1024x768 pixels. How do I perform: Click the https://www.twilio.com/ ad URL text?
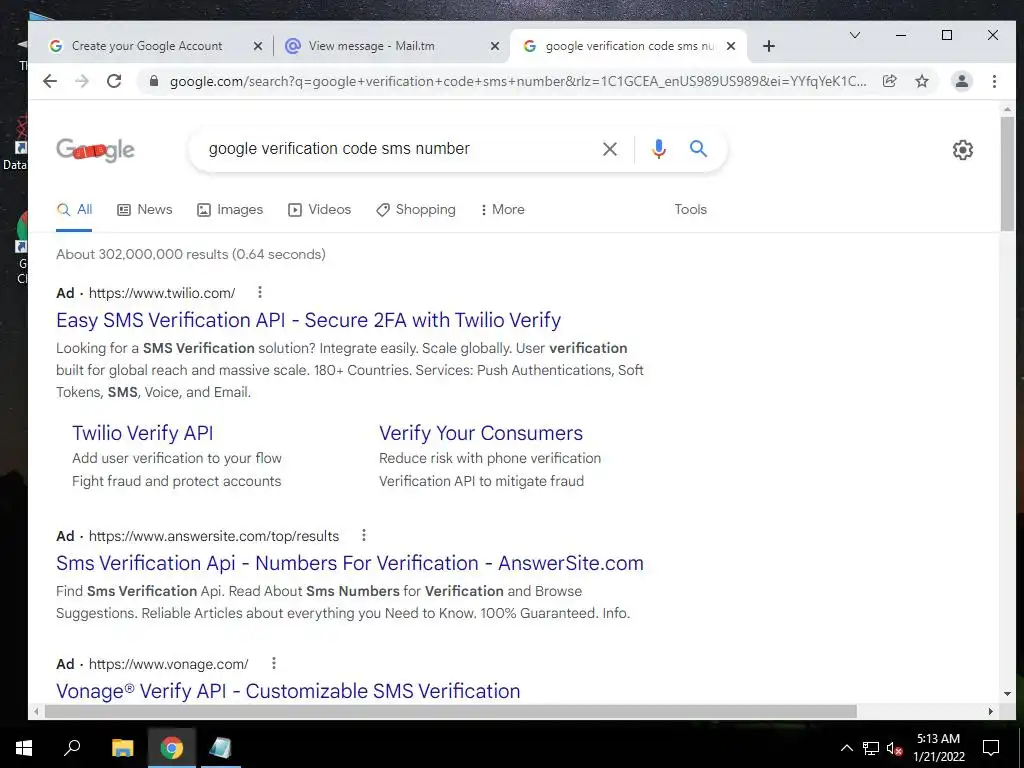pos(162,293)
